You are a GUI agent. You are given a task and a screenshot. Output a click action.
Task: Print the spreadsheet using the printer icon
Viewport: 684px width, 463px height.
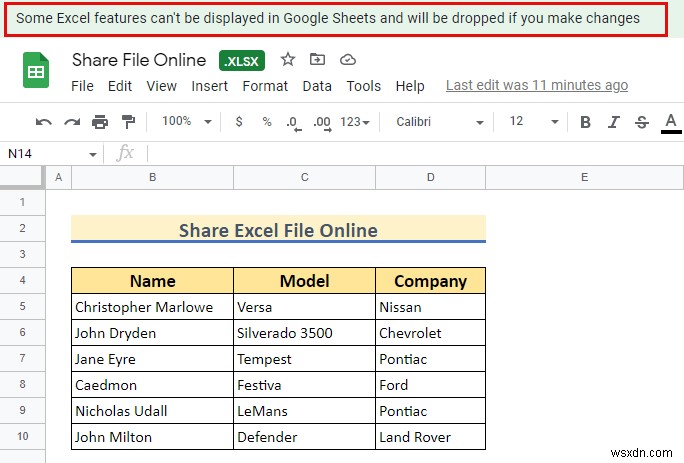coord(100,122)
